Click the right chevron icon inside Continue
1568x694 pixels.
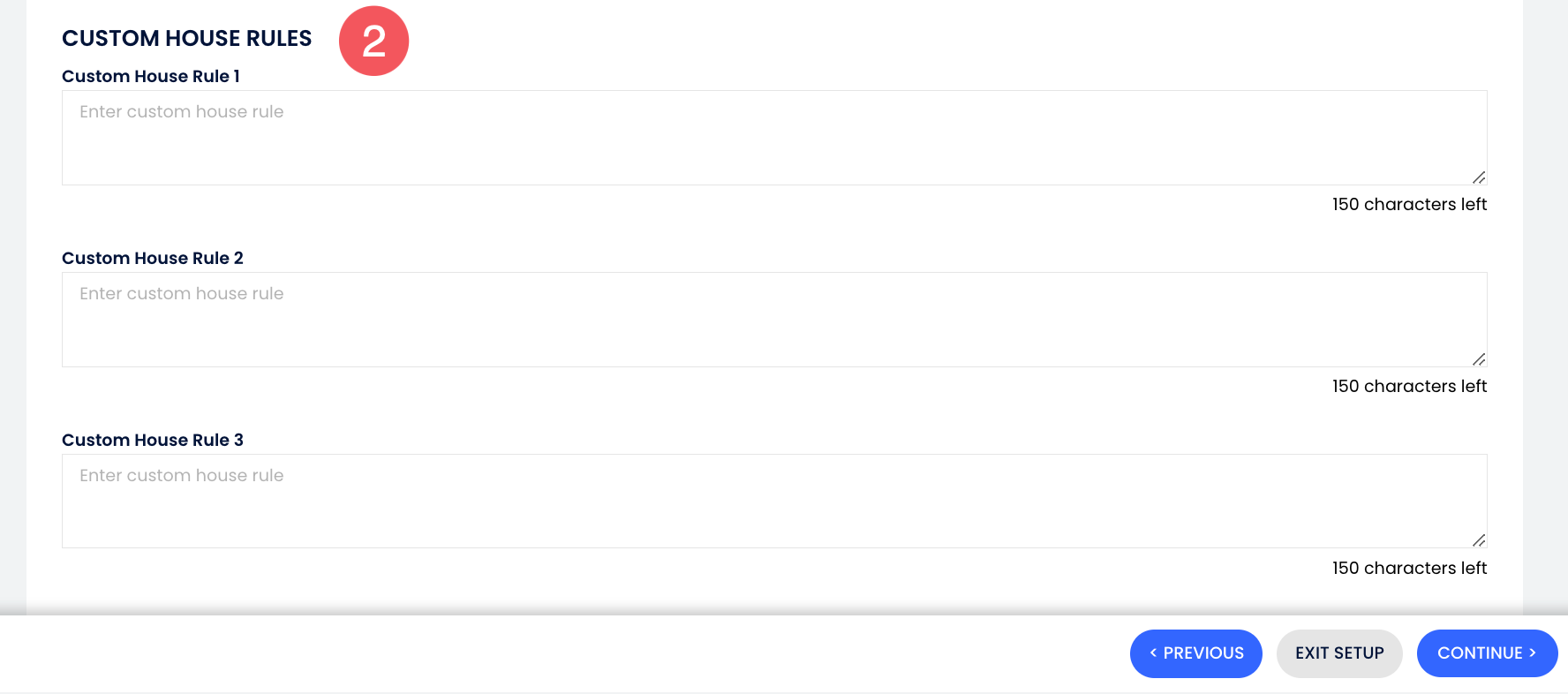[x=1533, y=653]
